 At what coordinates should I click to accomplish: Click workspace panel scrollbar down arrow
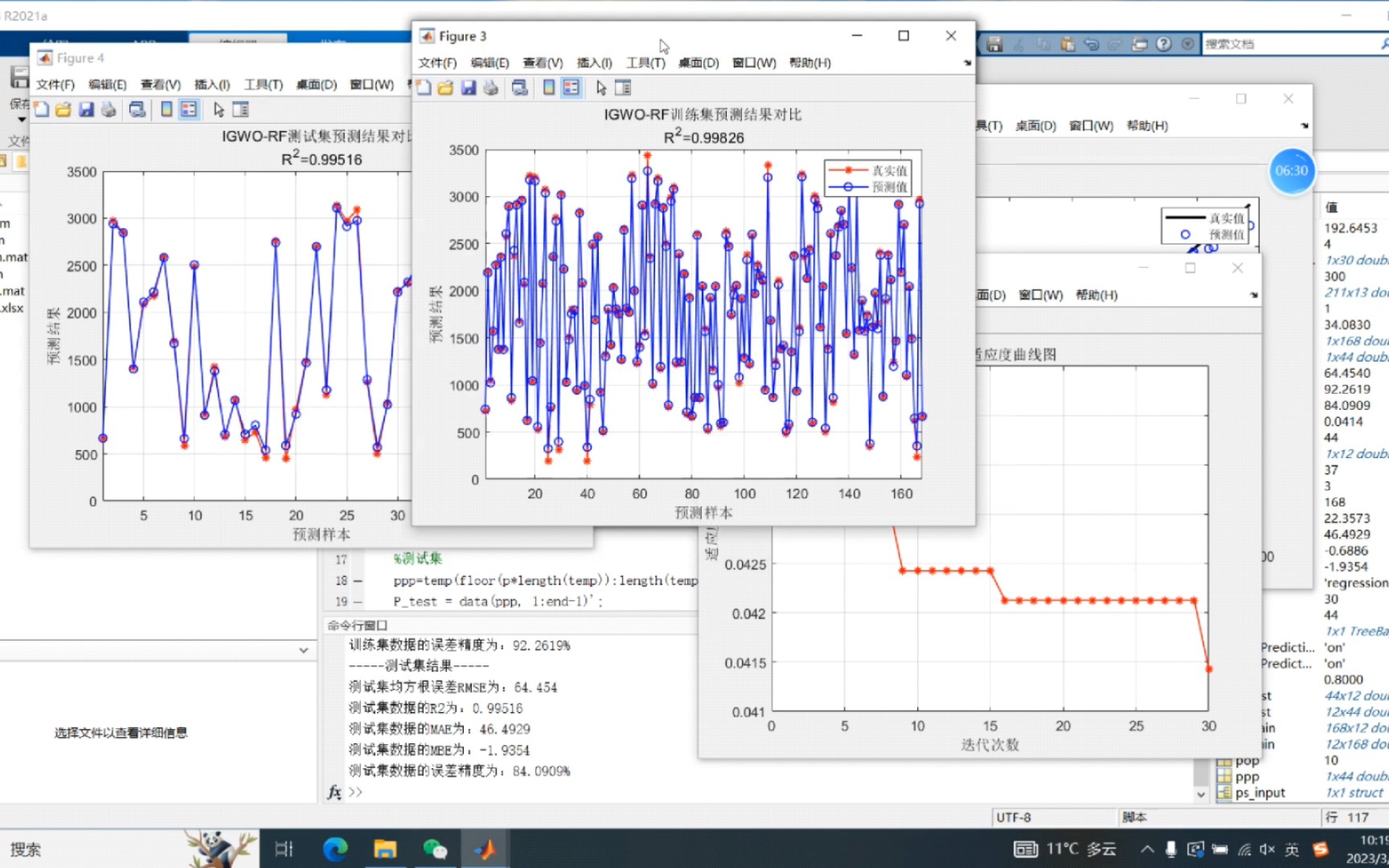coord(1201,794)
